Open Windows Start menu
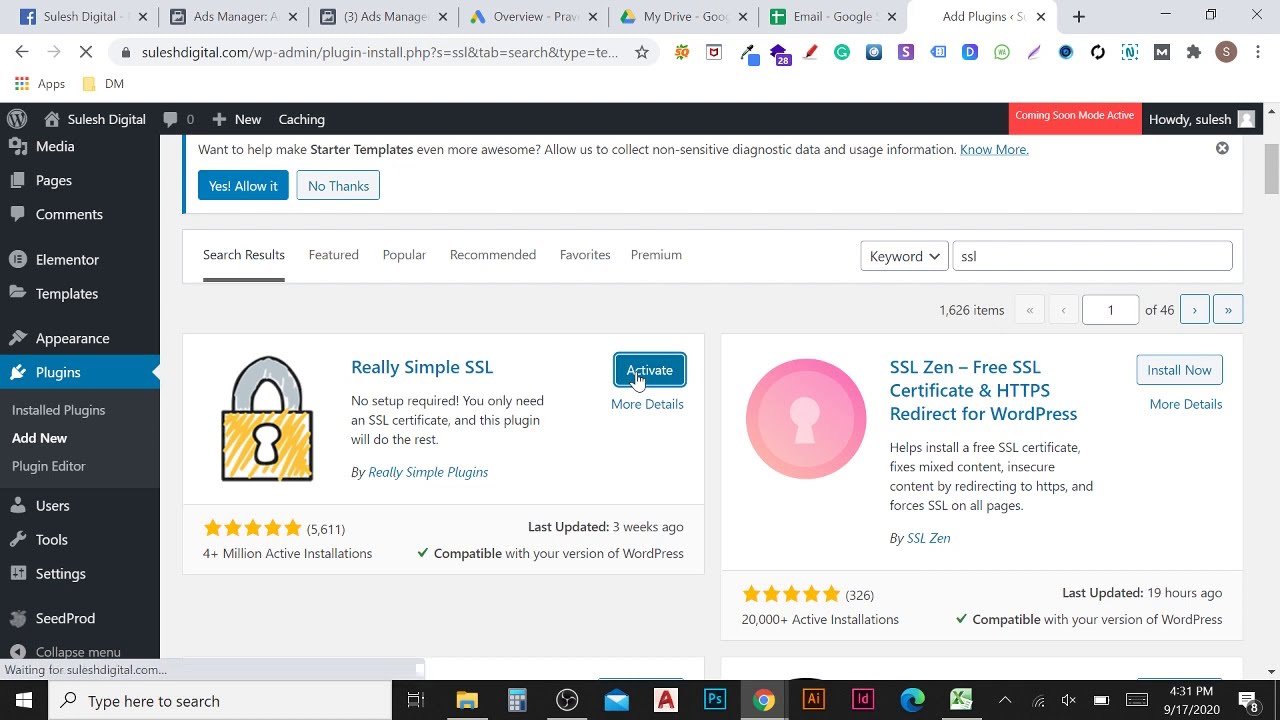1280x720 pixels. click(x=24, y=700)
